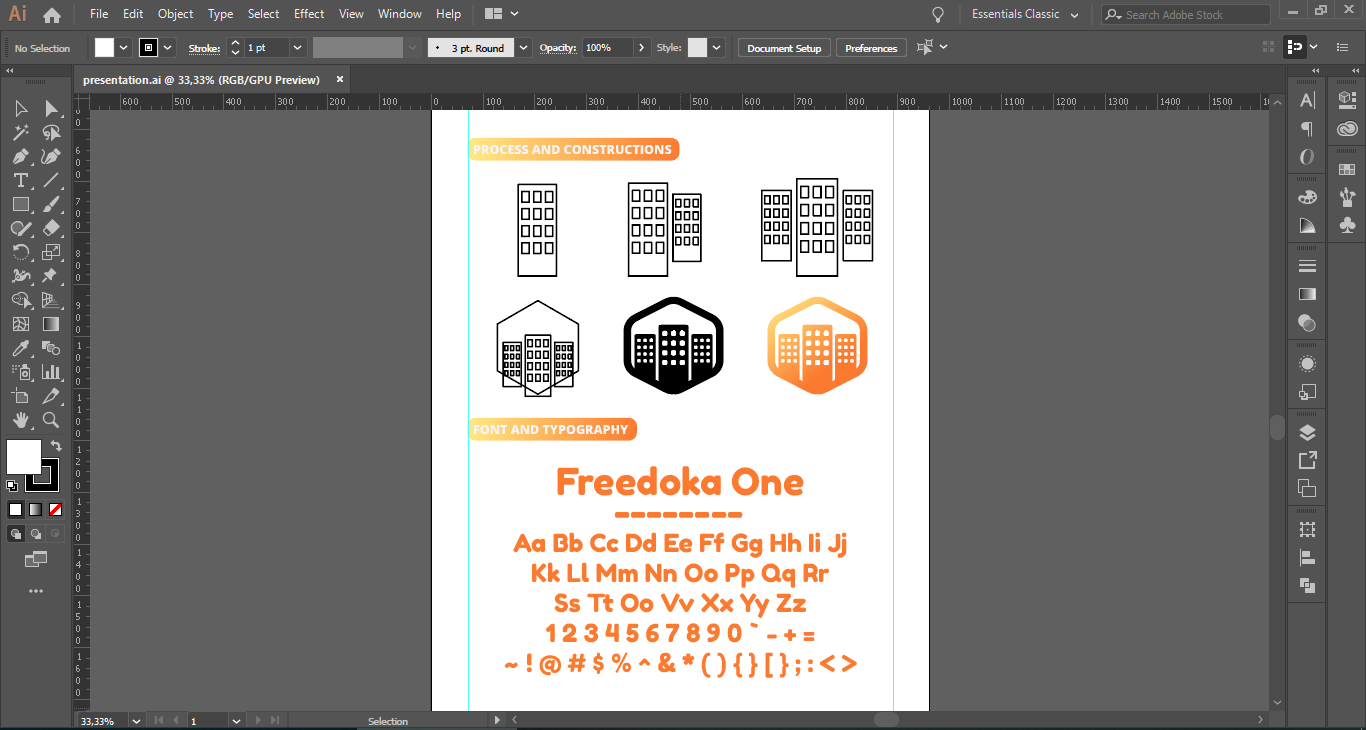Expand the artboard navigation dropdown
1366x730 pixels.
click(x=236, y=720)
